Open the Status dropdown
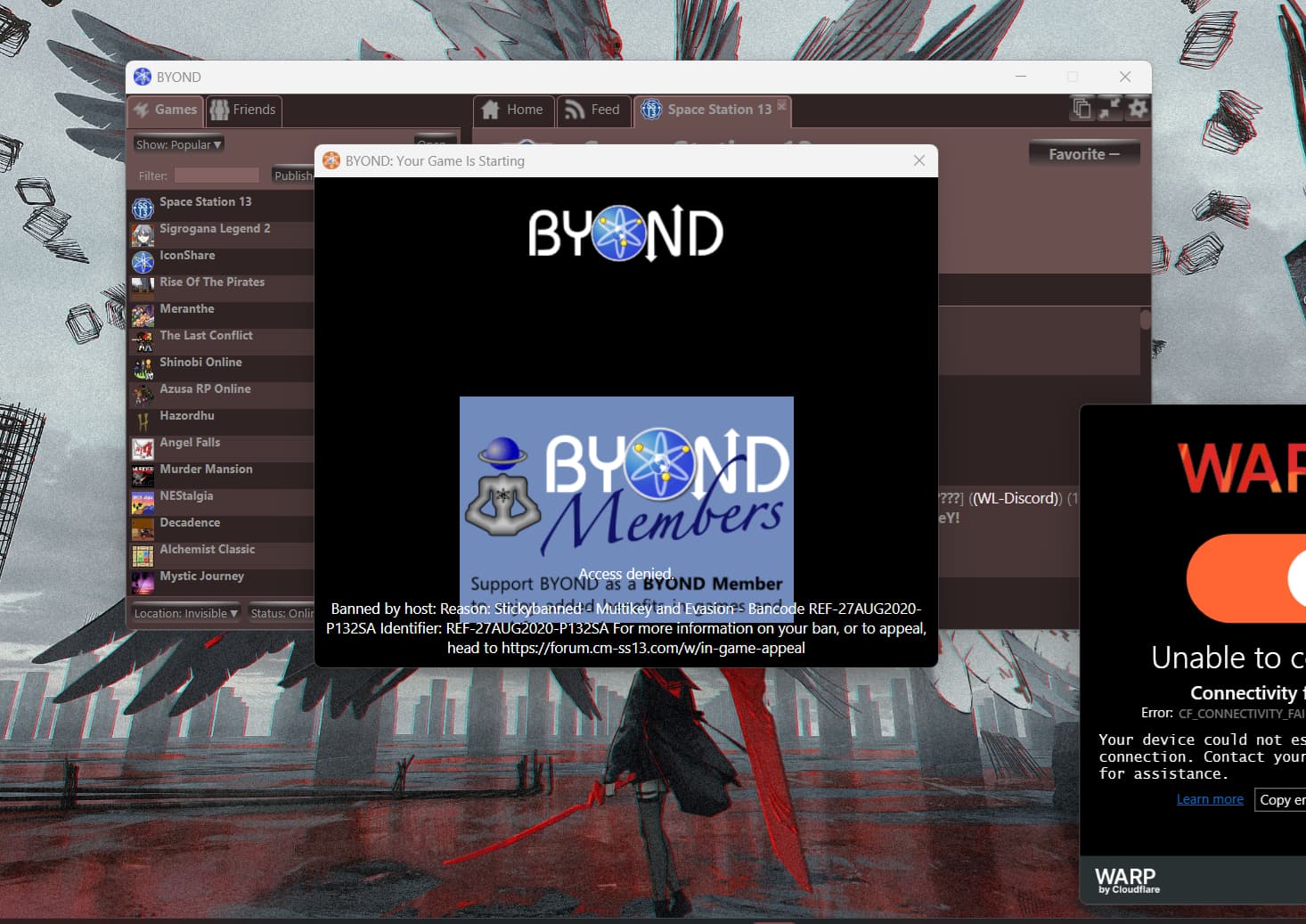 click(281, 613)
